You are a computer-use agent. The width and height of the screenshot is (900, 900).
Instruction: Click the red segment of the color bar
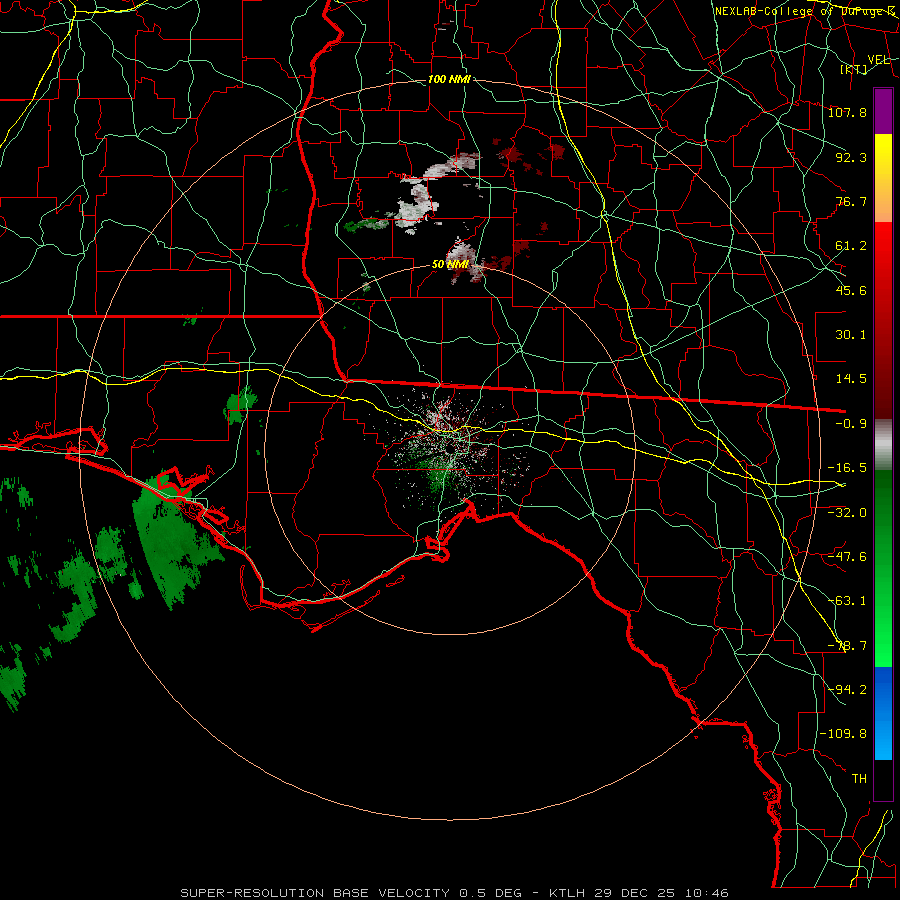point(883,320)
